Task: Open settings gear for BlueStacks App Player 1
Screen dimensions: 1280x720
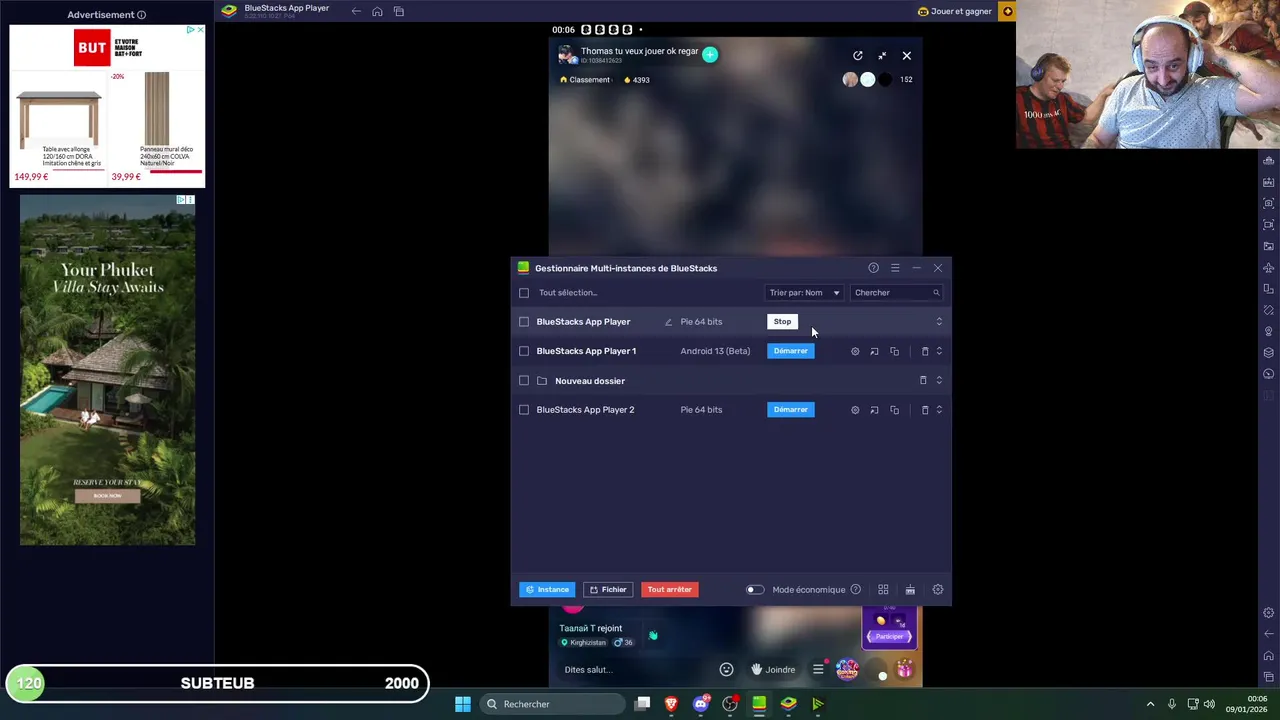Action: coord(855,351)
